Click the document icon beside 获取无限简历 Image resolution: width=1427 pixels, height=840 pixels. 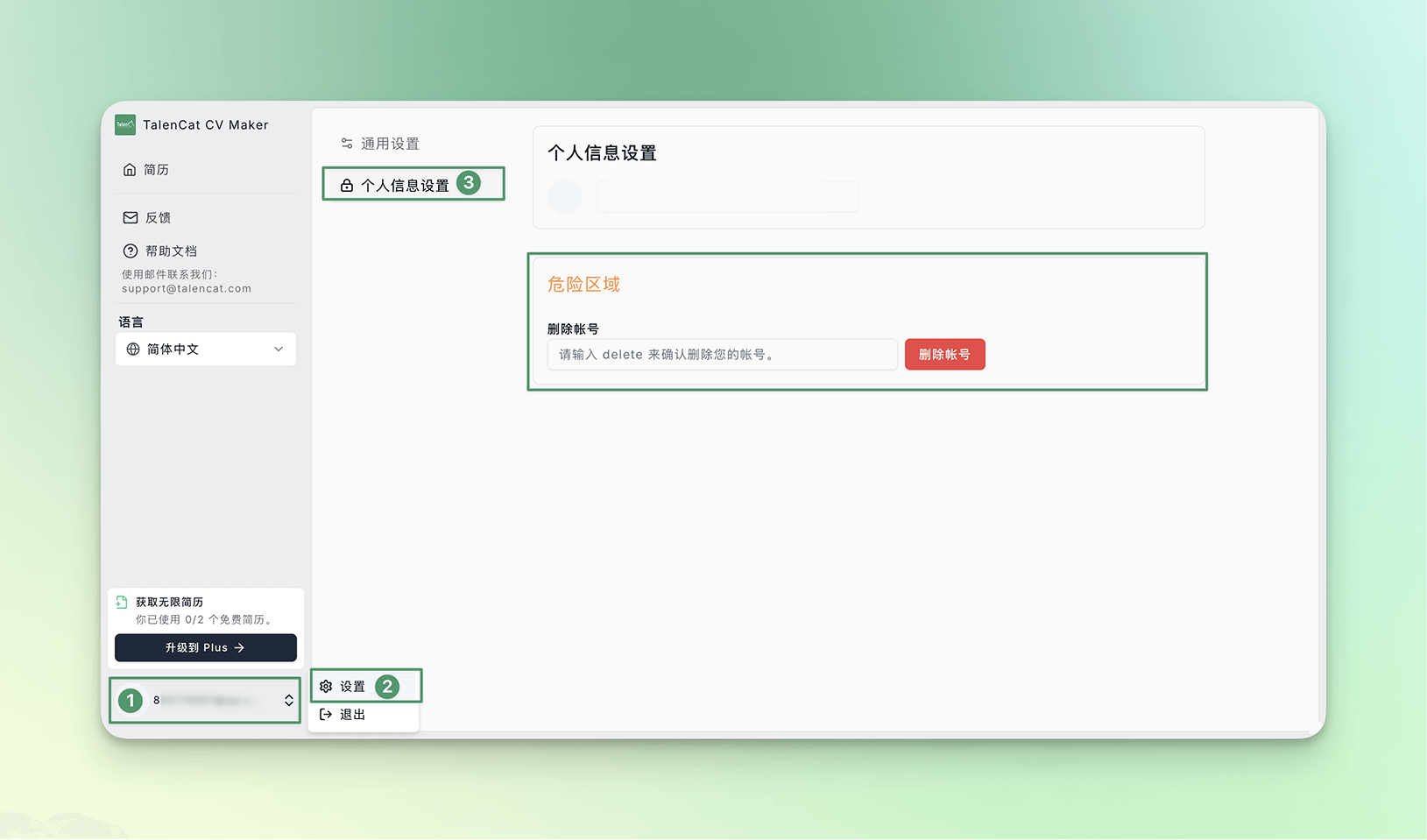click(x=122, y=603)
